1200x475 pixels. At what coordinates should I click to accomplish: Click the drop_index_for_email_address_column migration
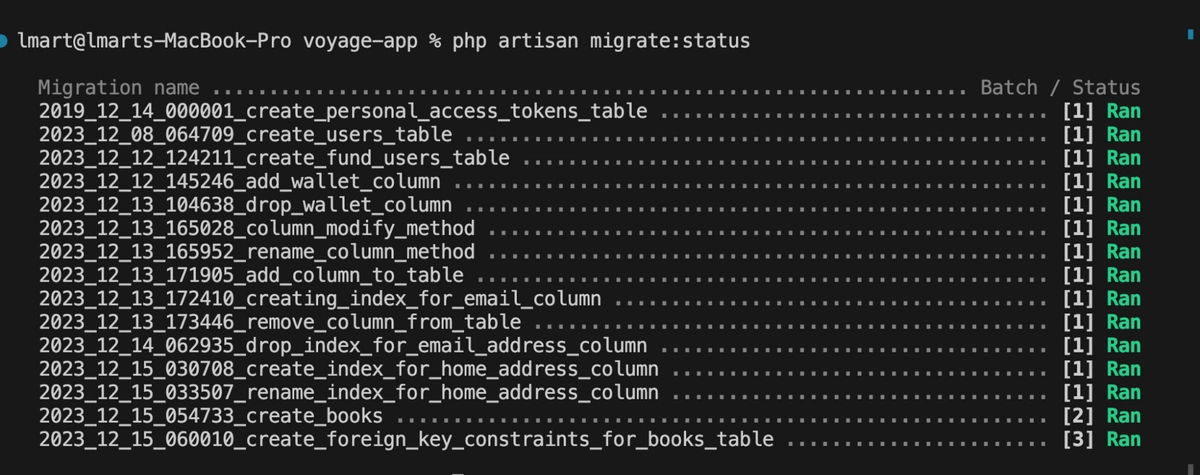[x=343, y=346]
